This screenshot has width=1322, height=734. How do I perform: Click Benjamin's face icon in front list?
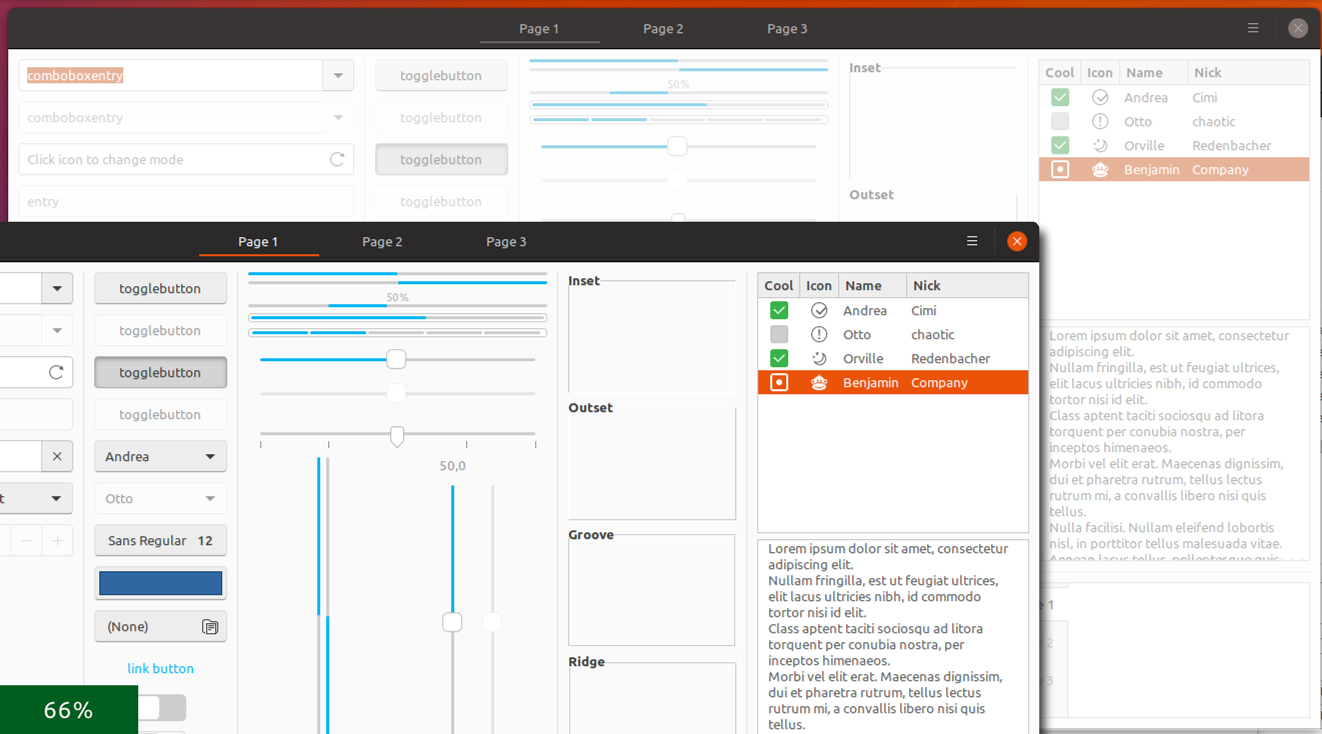pyautogui.click(x=819, y=382)
